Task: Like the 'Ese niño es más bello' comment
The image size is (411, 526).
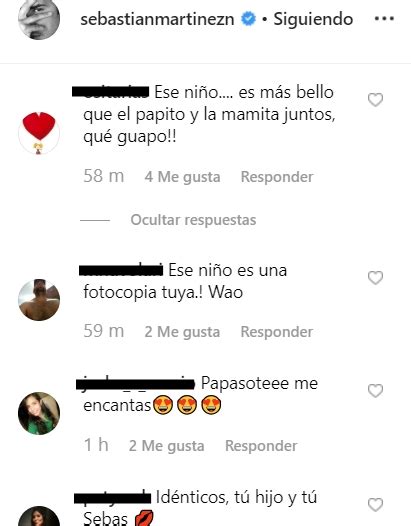Action: (x=375, y=100)
